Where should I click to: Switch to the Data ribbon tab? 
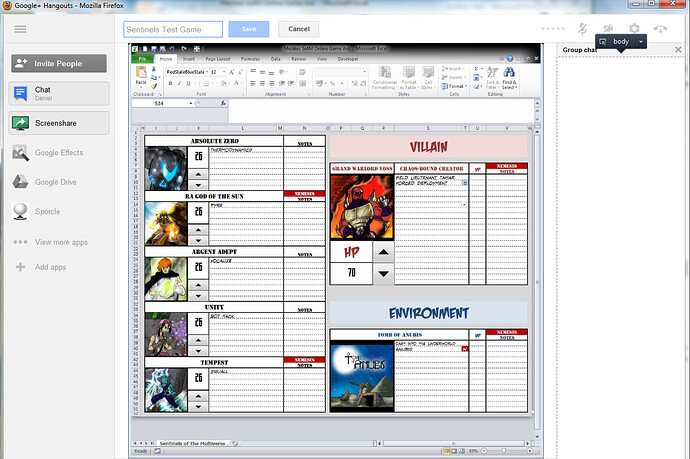click(275, 59)
